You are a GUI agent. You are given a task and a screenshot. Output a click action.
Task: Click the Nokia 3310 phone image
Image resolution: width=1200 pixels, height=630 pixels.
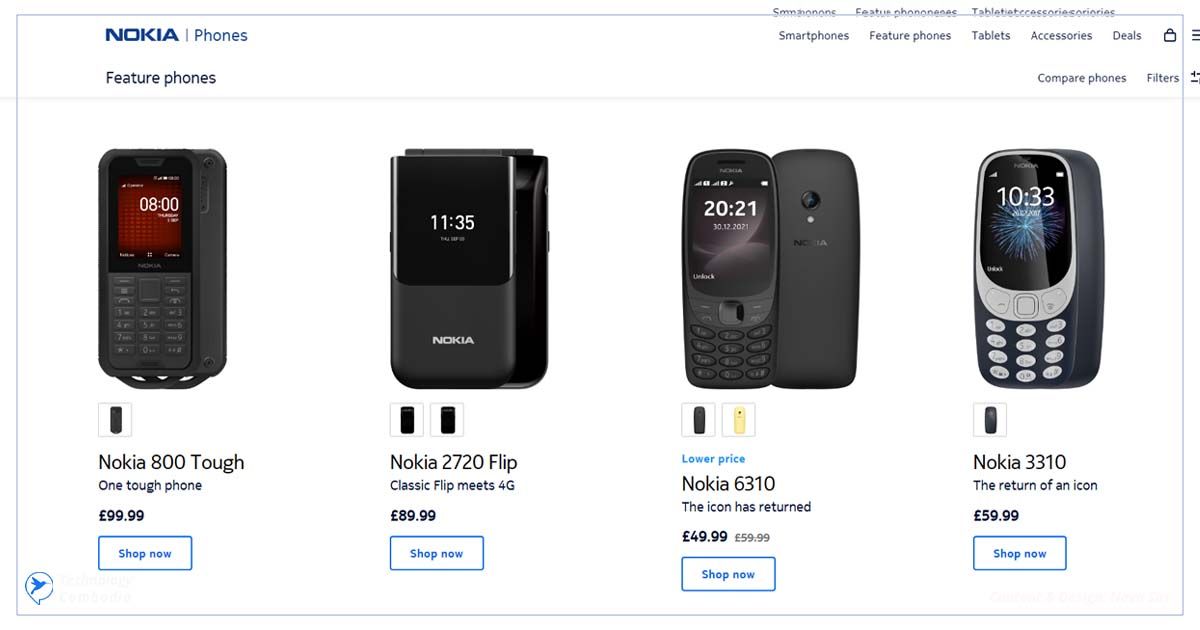pos(1037,269)
